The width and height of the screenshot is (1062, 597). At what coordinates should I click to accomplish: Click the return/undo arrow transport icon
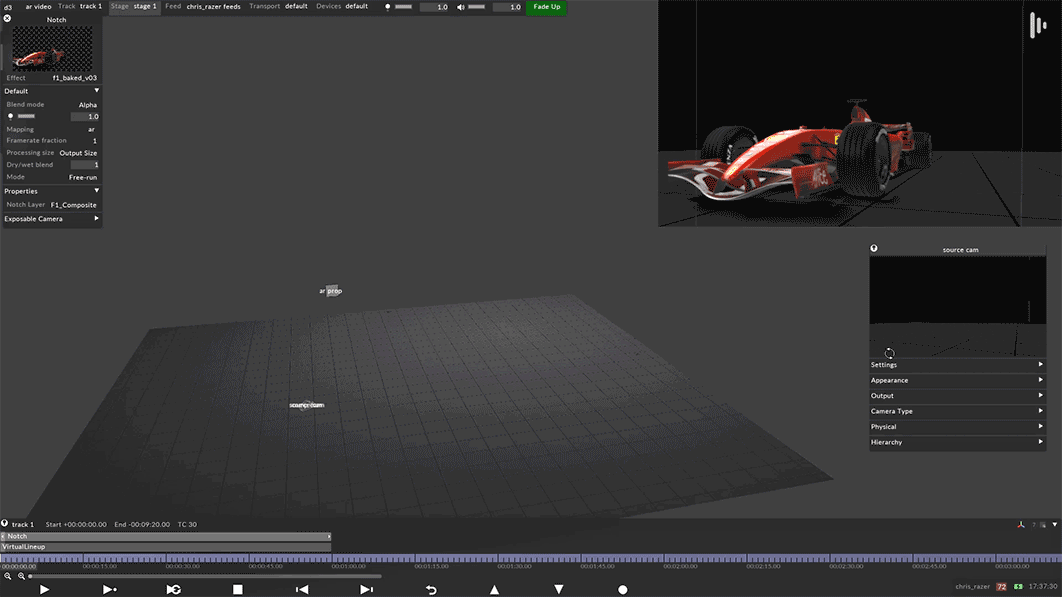431,590
